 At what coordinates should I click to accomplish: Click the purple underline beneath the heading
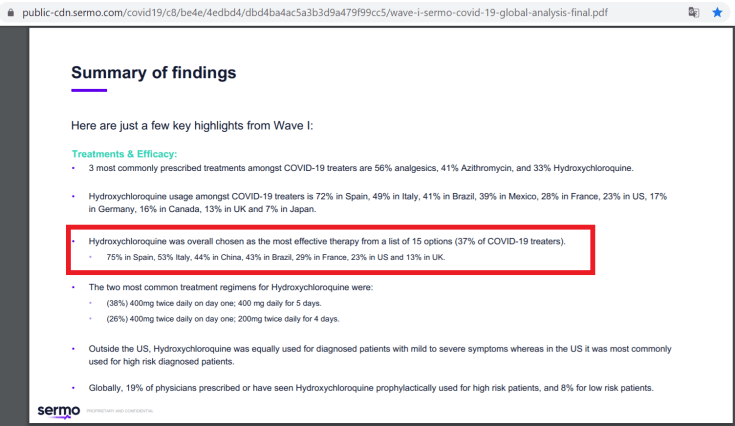[89, 90]
